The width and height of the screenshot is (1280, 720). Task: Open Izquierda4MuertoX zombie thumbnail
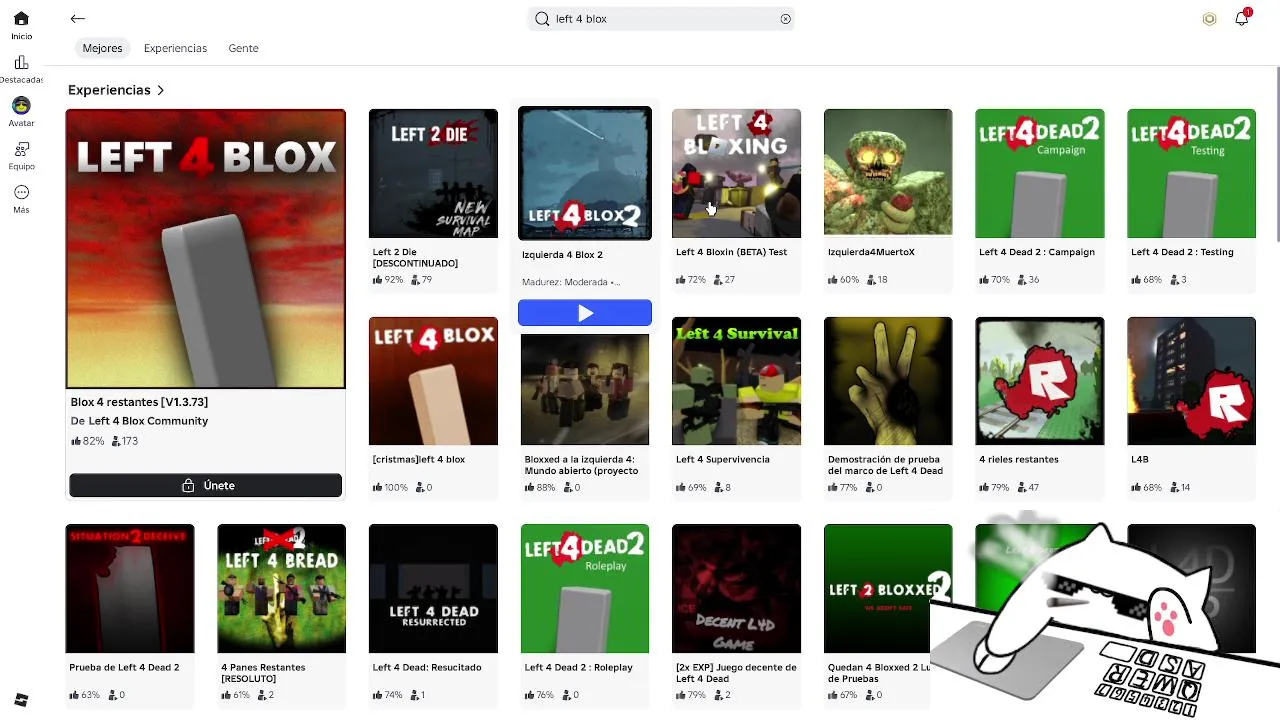(888, 173)
